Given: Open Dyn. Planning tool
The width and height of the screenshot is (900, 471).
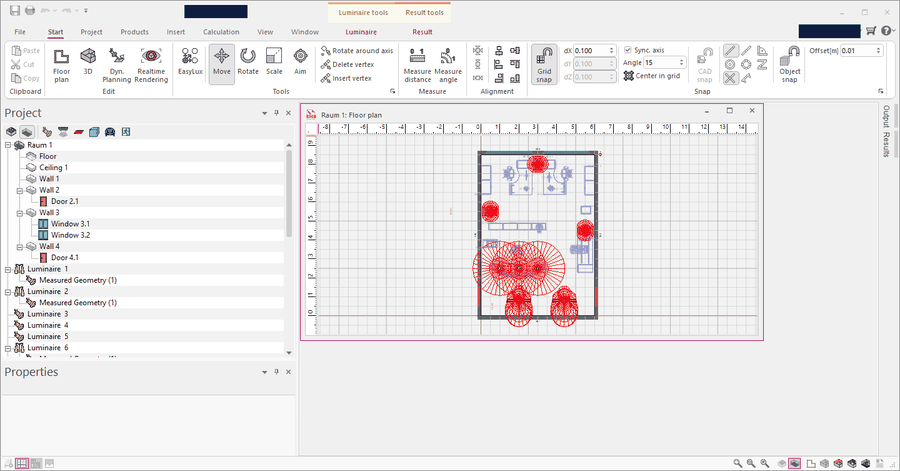Looking at the screenshot, I should pos(117,65).
